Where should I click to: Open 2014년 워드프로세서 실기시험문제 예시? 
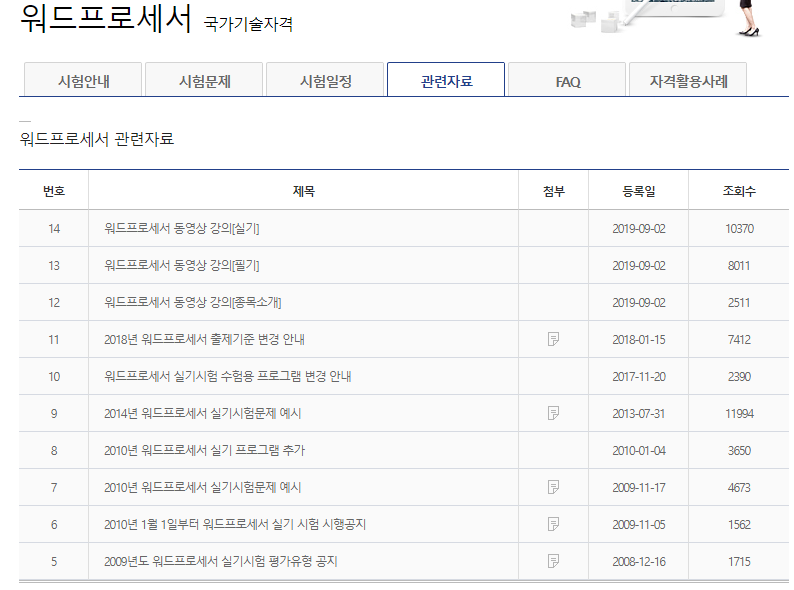[203, 413]
